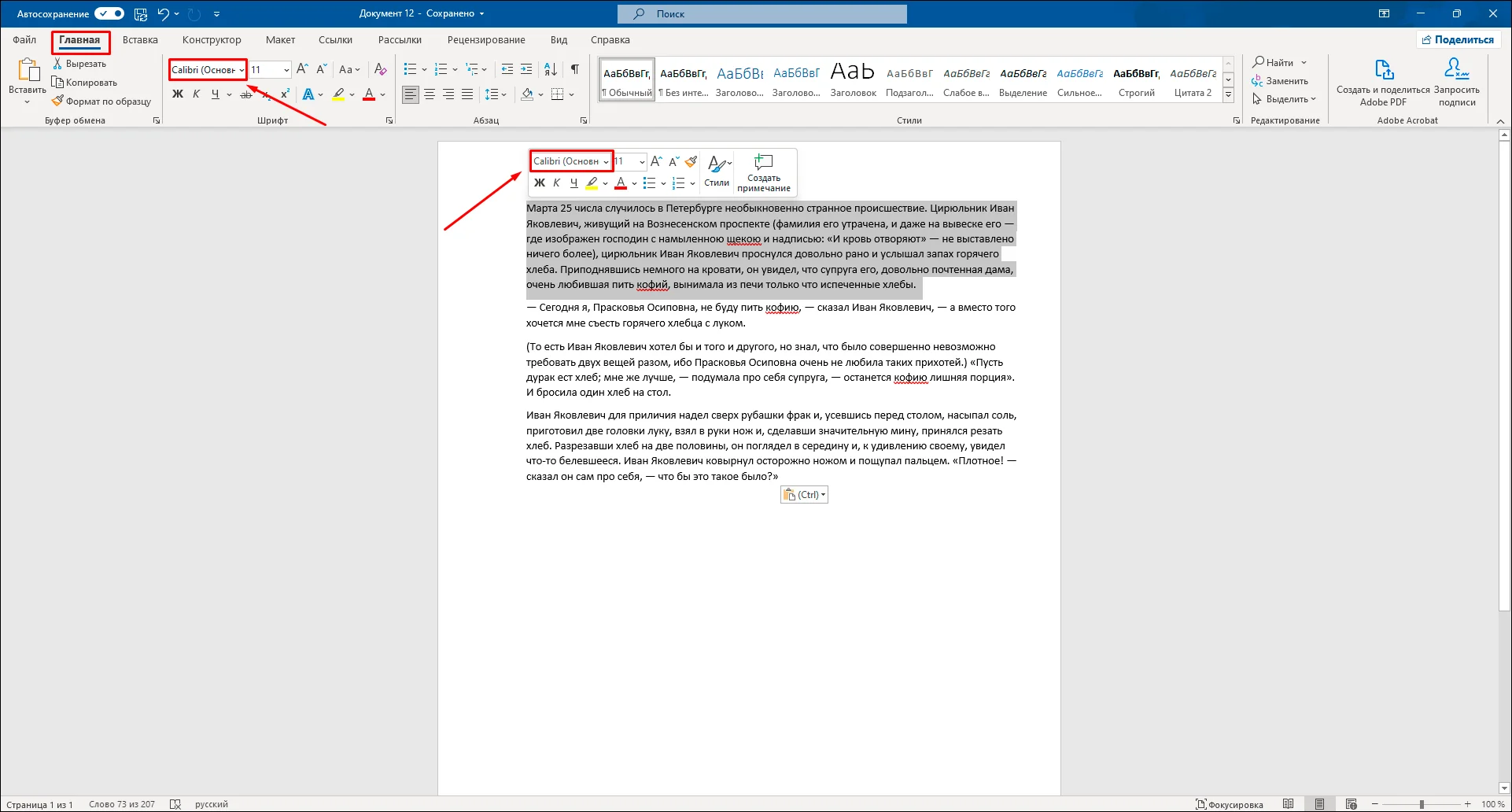Image resolution: width=1512 pixels, height=812 pixels.
Task: Apply numbered list from ribbon
Action: [x=441, y=69]
